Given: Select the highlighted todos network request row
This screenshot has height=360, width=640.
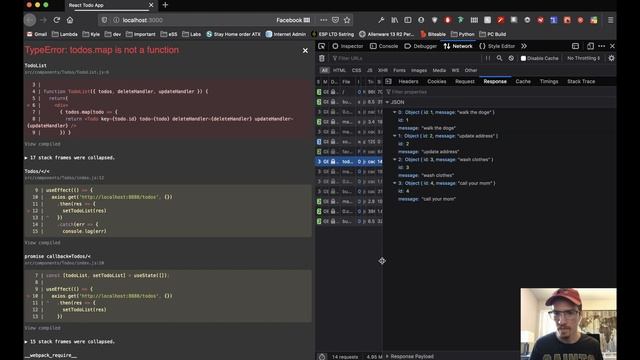Looking at the screenshot, I should click(x=349, y=162).
